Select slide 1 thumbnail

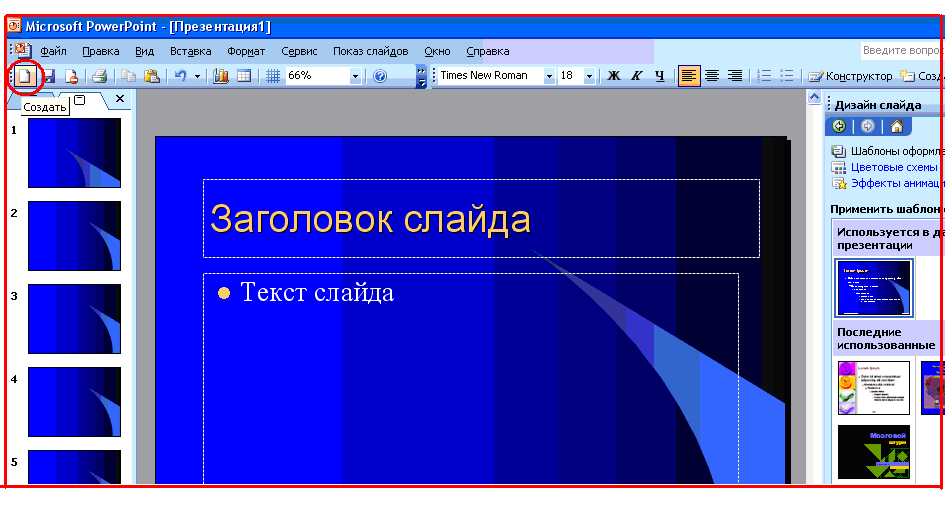point(74,152)
